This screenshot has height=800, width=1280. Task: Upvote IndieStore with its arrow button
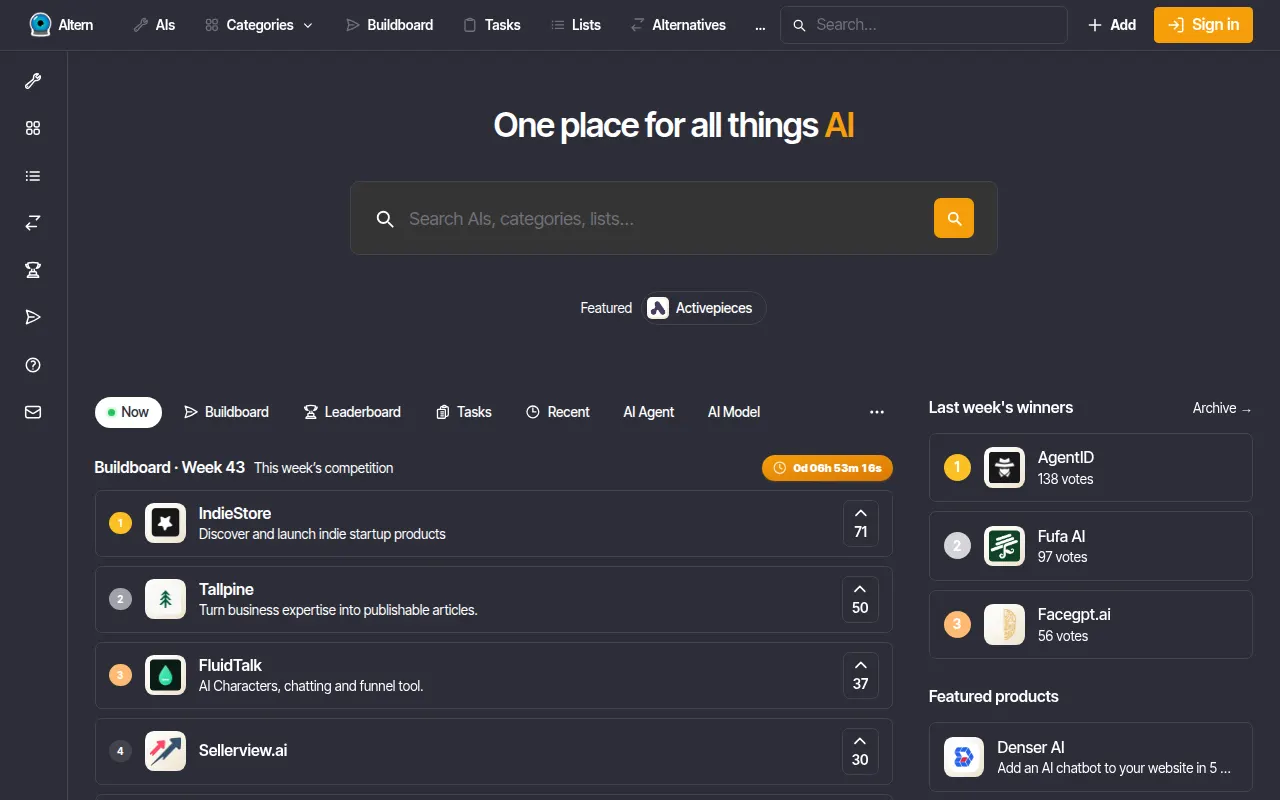pyautogui.click(x=861, y=523)
